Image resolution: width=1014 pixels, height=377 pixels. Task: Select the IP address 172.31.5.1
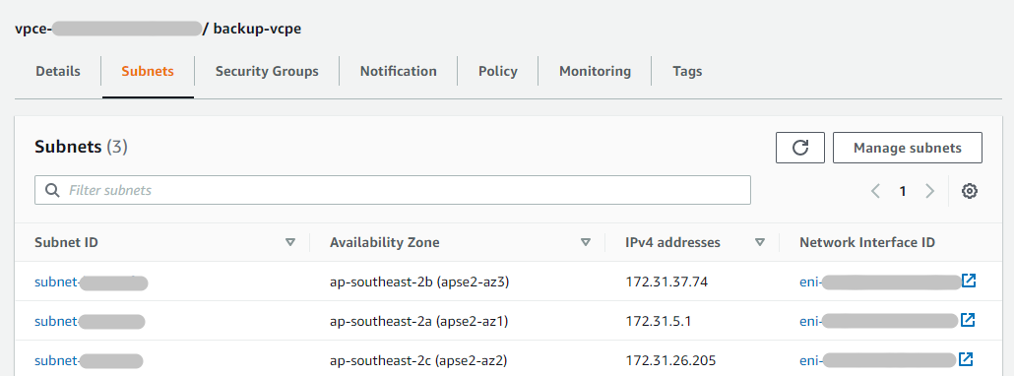658,321
